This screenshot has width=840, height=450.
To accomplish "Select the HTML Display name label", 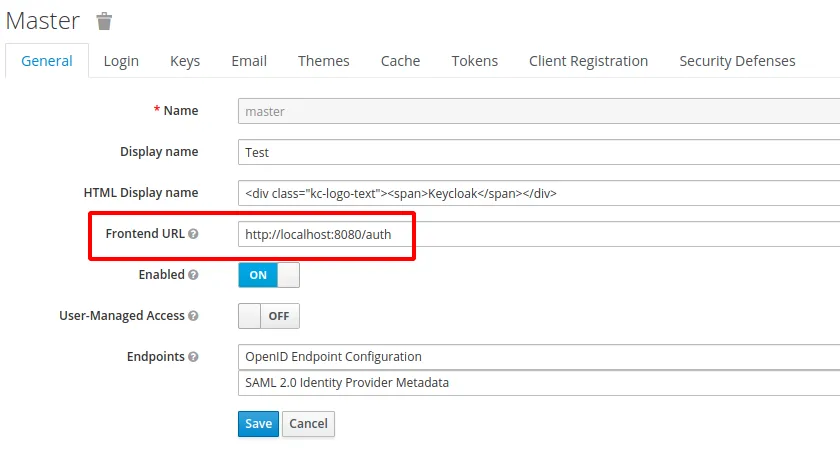I will click(x=141, y=193).
